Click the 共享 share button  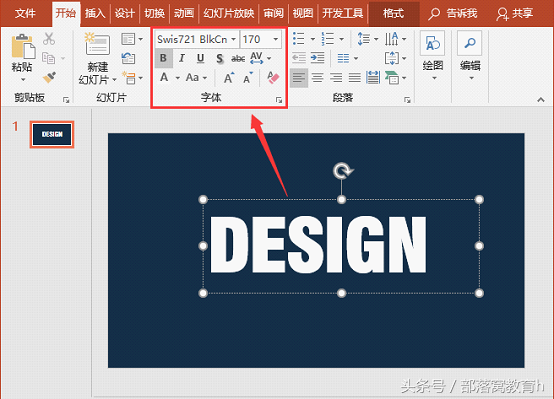coord(514,14)
